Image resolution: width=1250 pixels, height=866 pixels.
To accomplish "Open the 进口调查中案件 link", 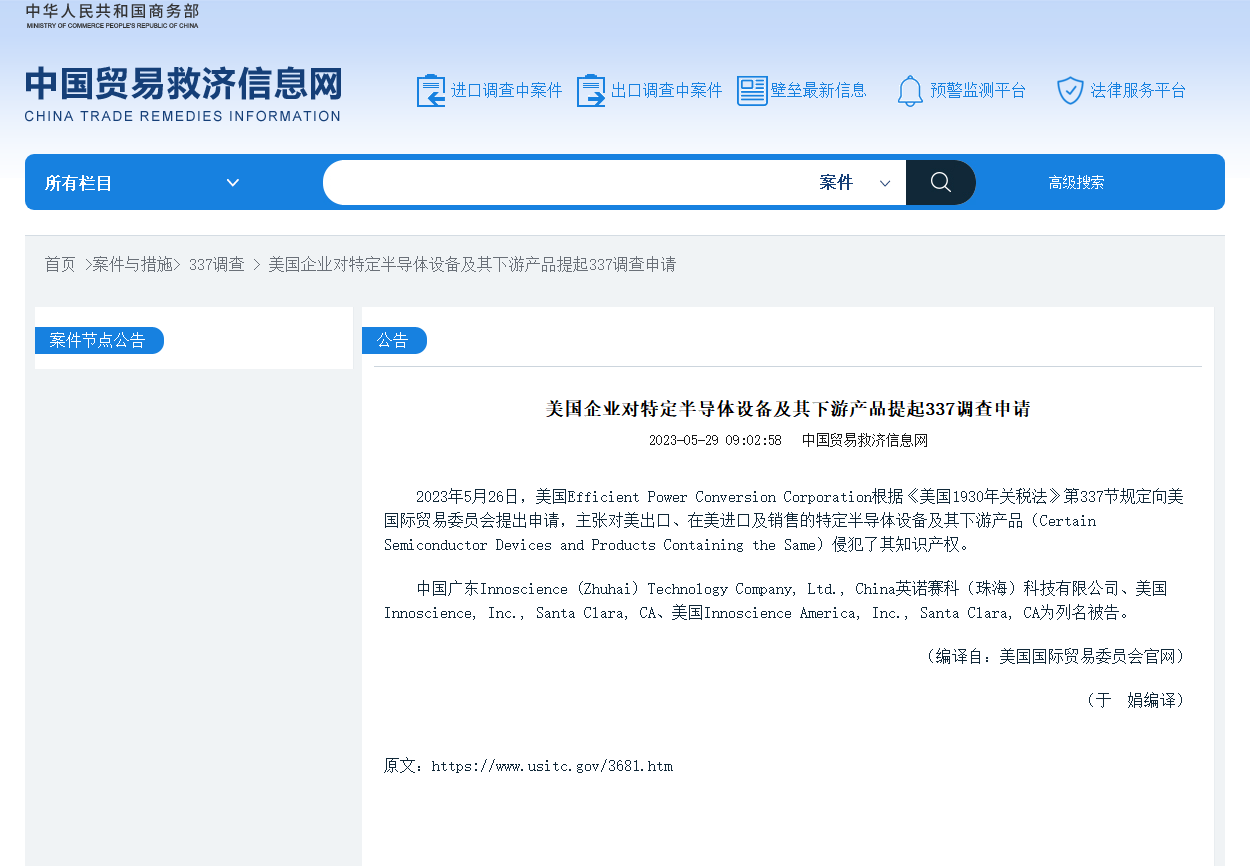I will tap(506, 91).
